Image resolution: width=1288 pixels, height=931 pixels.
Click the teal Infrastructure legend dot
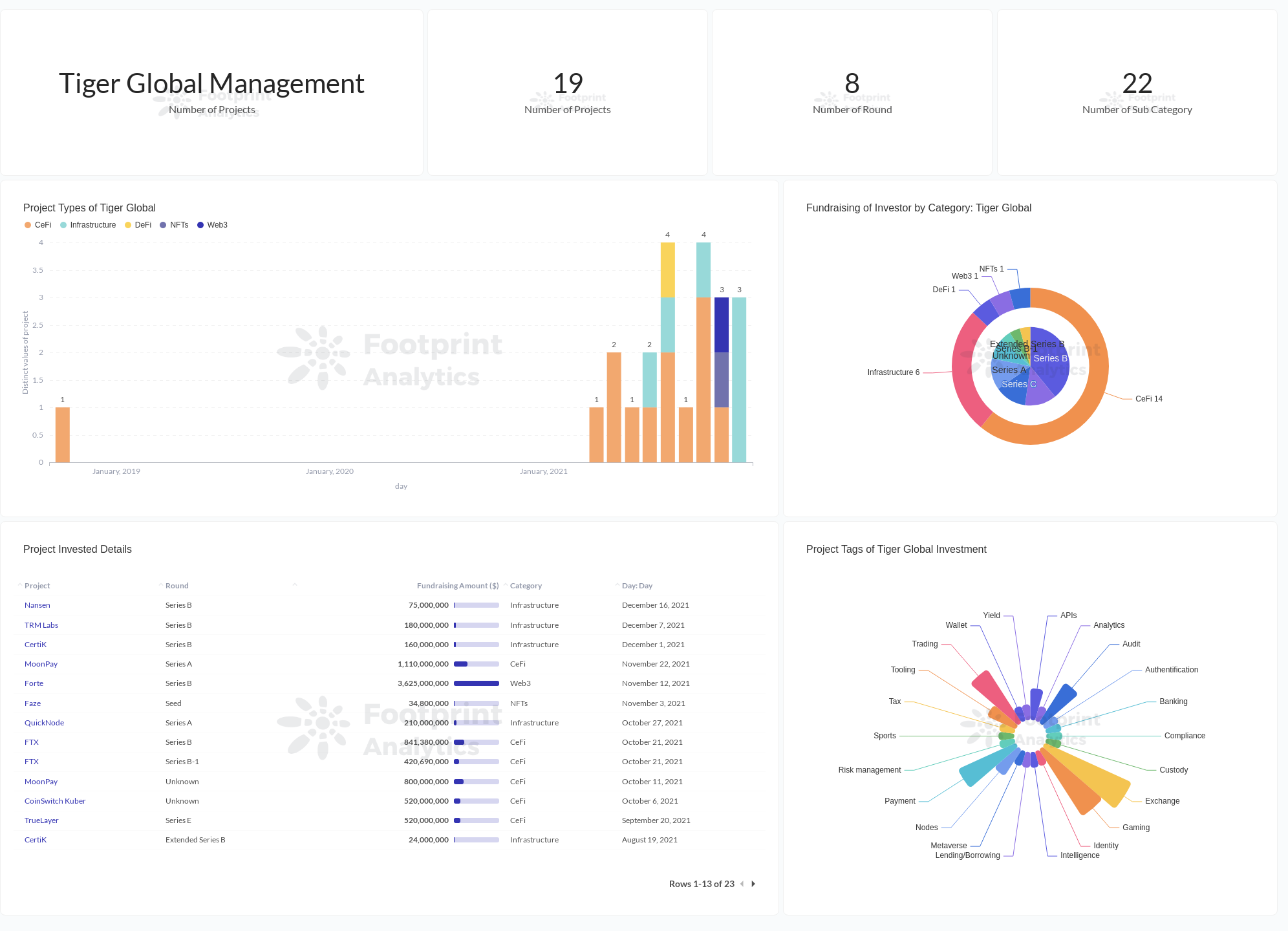63,225
